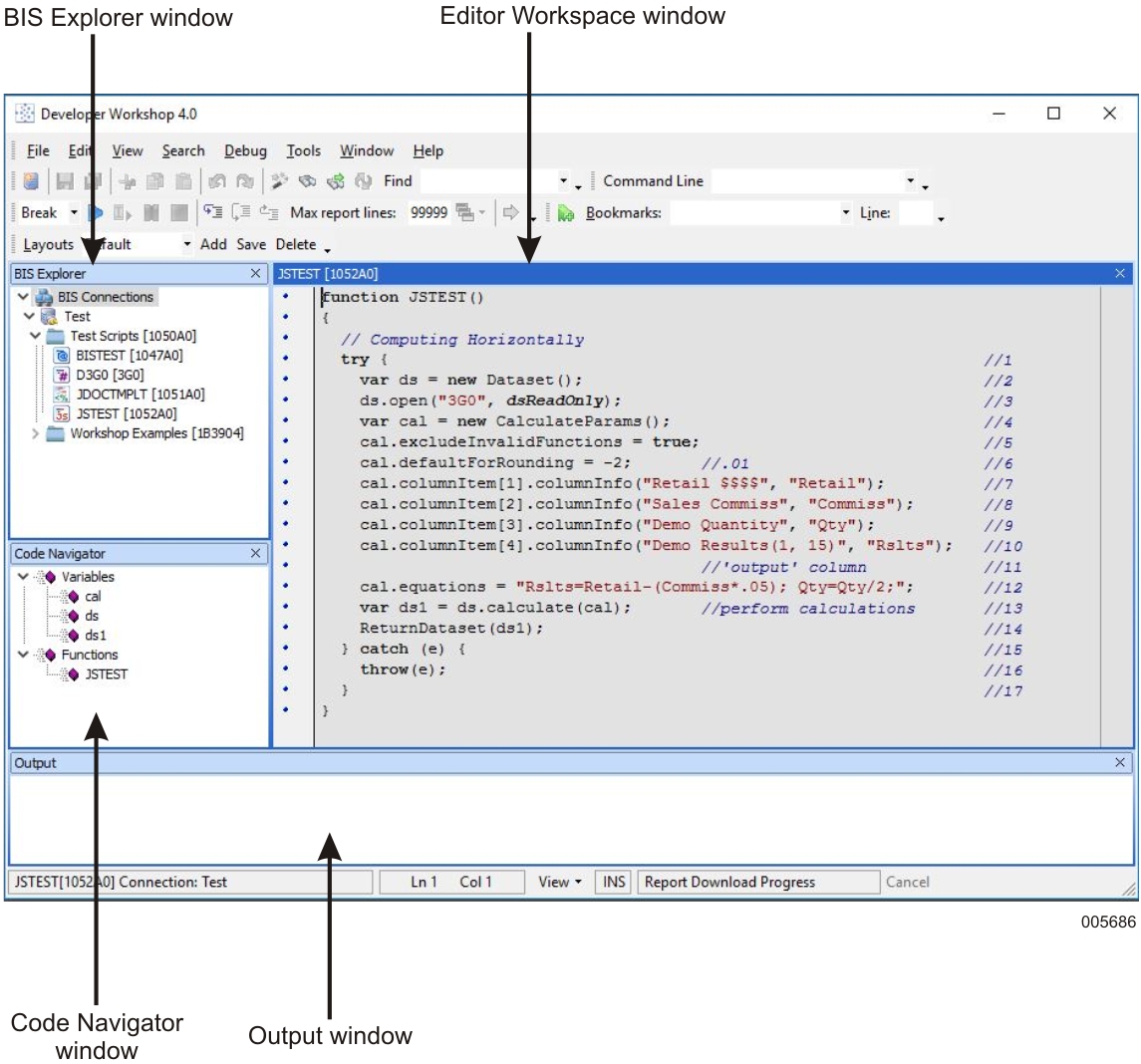Toggle the INS insert mode indicator
This screenshot has width=1141, height=1064.
tap(614, 882)
